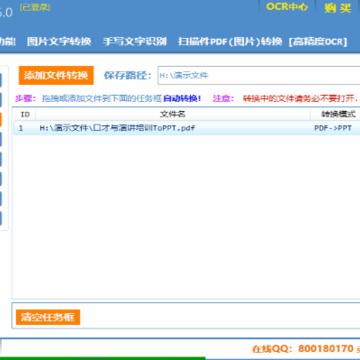
Task: Click the 转换模式 column header
Action: coord(335,114)
